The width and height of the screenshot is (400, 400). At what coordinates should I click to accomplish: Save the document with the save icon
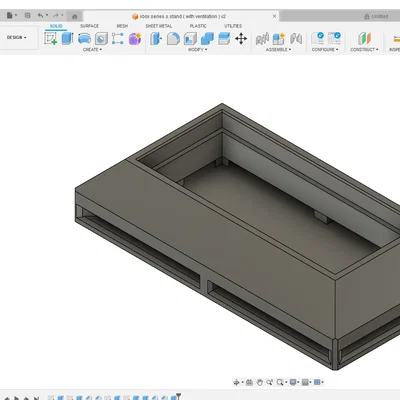[28, 15]
